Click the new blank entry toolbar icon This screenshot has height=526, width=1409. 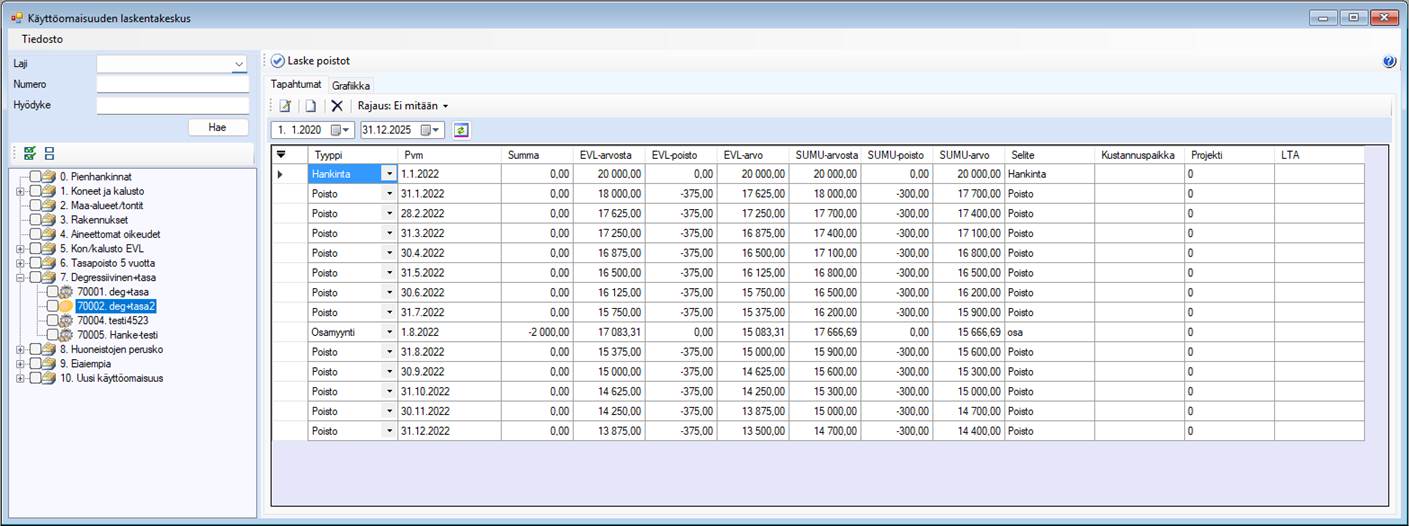pyautogui.click(x=310, y=105)
